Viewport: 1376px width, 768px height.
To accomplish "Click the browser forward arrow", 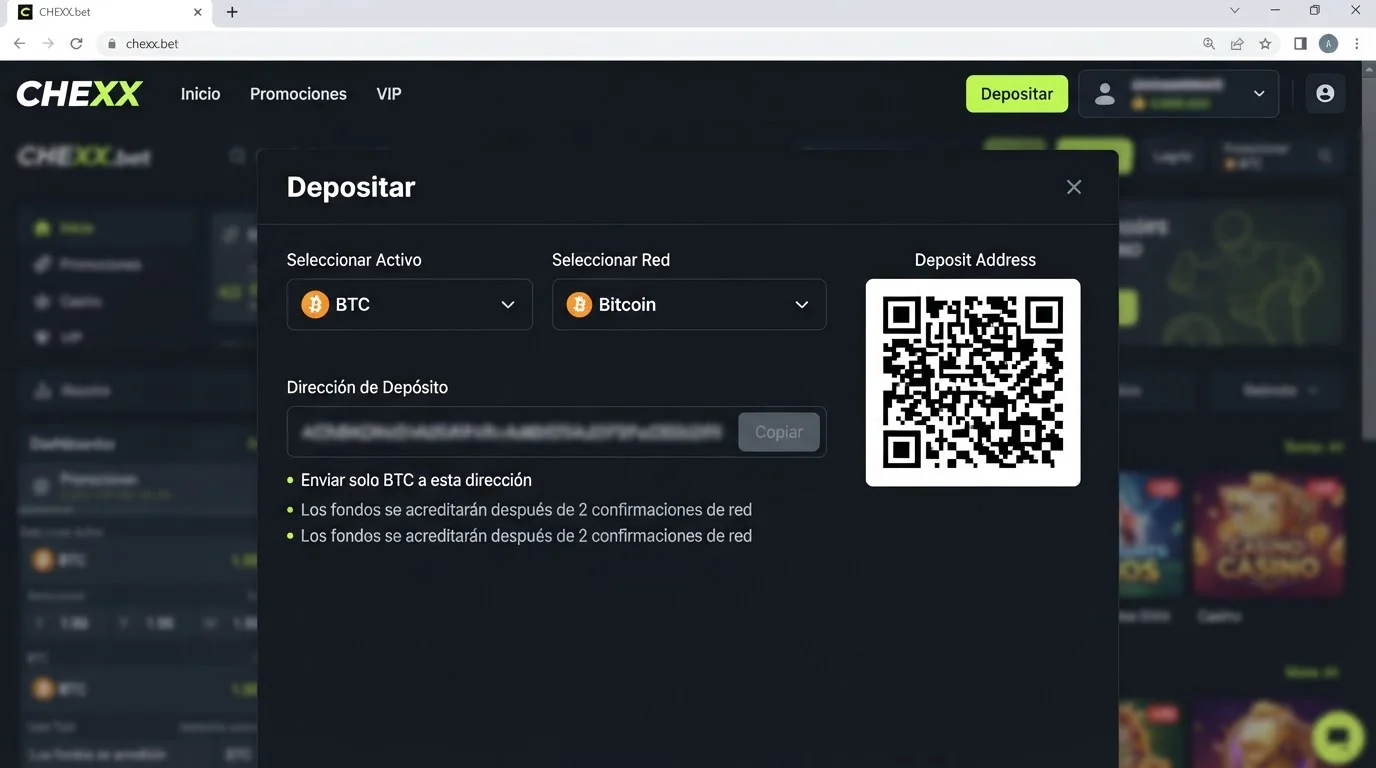I will coord(47,44).
